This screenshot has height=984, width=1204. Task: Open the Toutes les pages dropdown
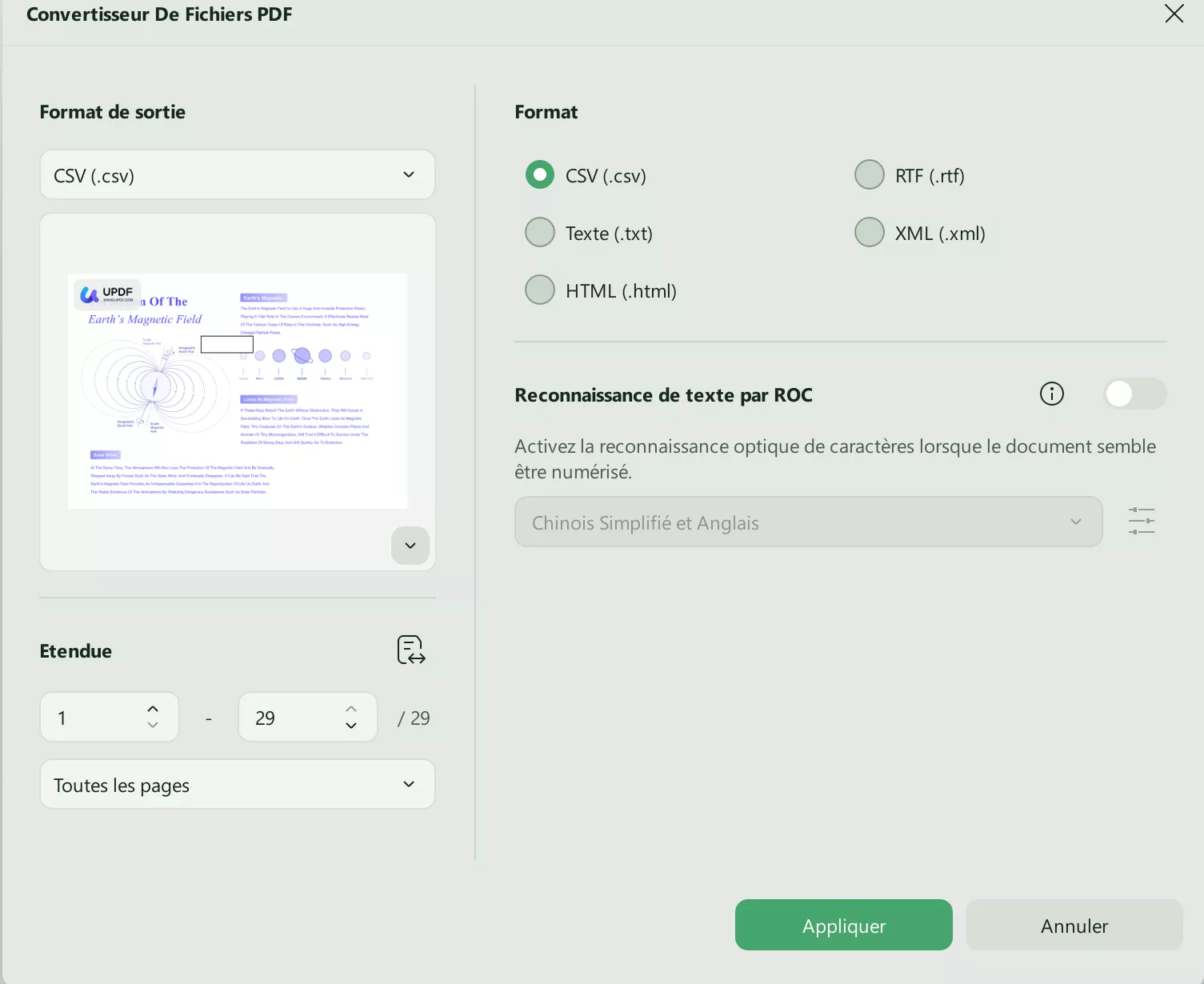tap(237, 784)
